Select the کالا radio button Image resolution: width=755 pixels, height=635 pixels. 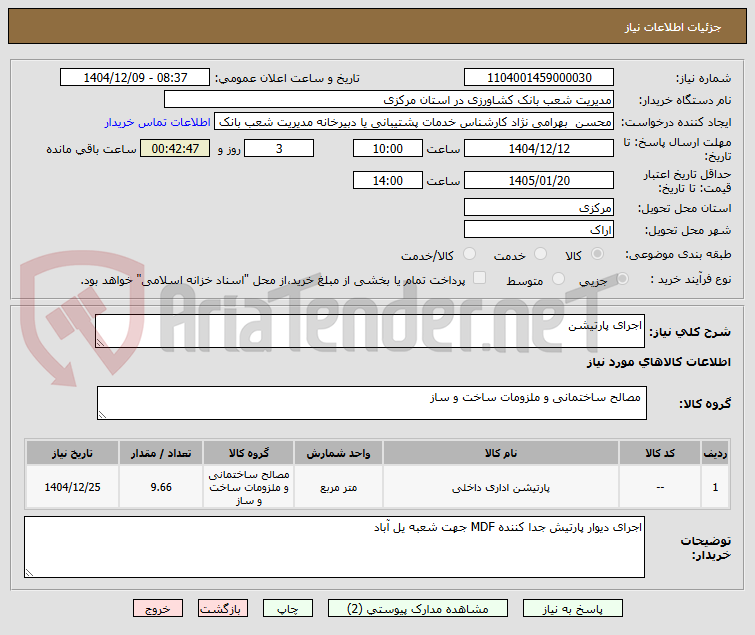point(598,254)
